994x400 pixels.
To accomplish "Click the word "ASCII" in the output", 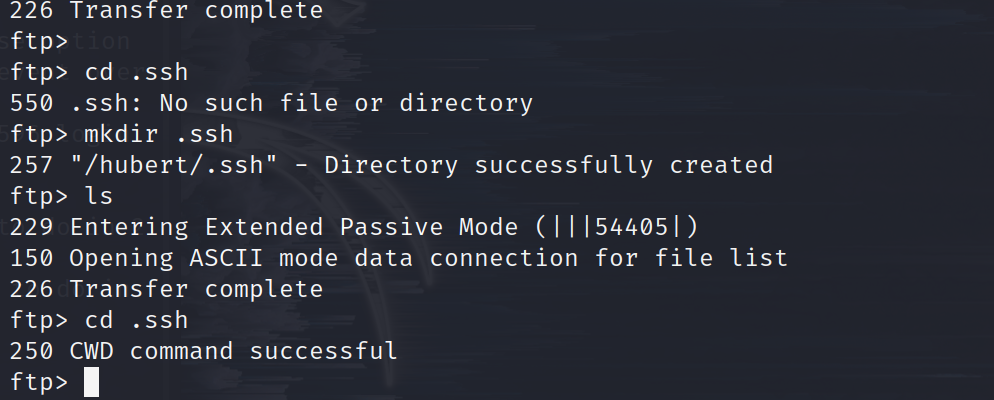I will pos(226,258).
